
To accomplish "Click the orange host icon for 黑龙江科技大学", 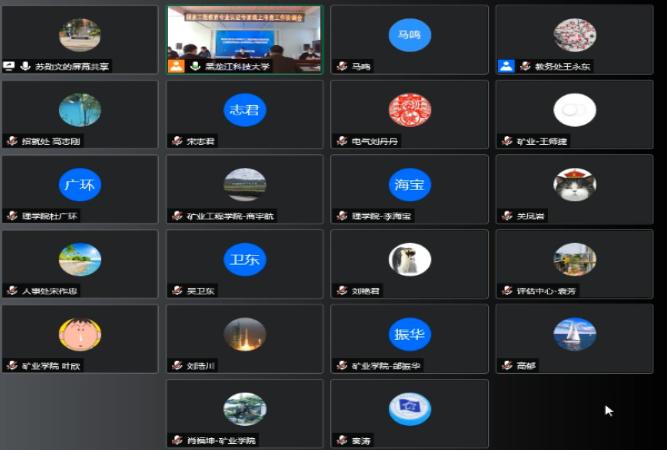I will point(176,67).
